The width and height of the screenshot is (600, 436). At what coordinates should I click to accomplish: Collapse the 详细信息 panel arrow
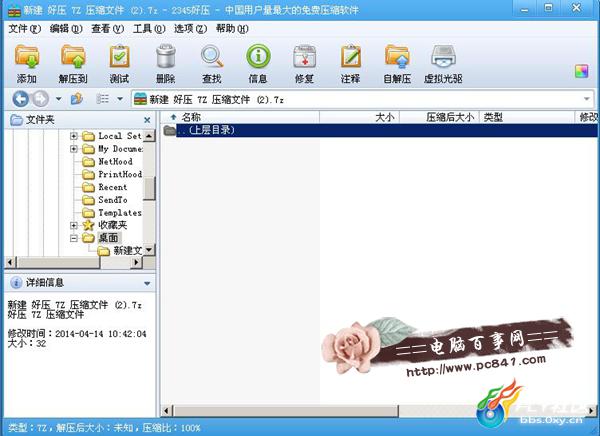[x=147, y=284]
